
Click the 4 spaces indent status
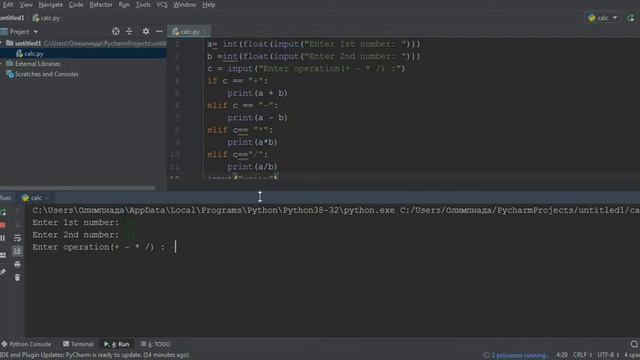coord(631,355)
